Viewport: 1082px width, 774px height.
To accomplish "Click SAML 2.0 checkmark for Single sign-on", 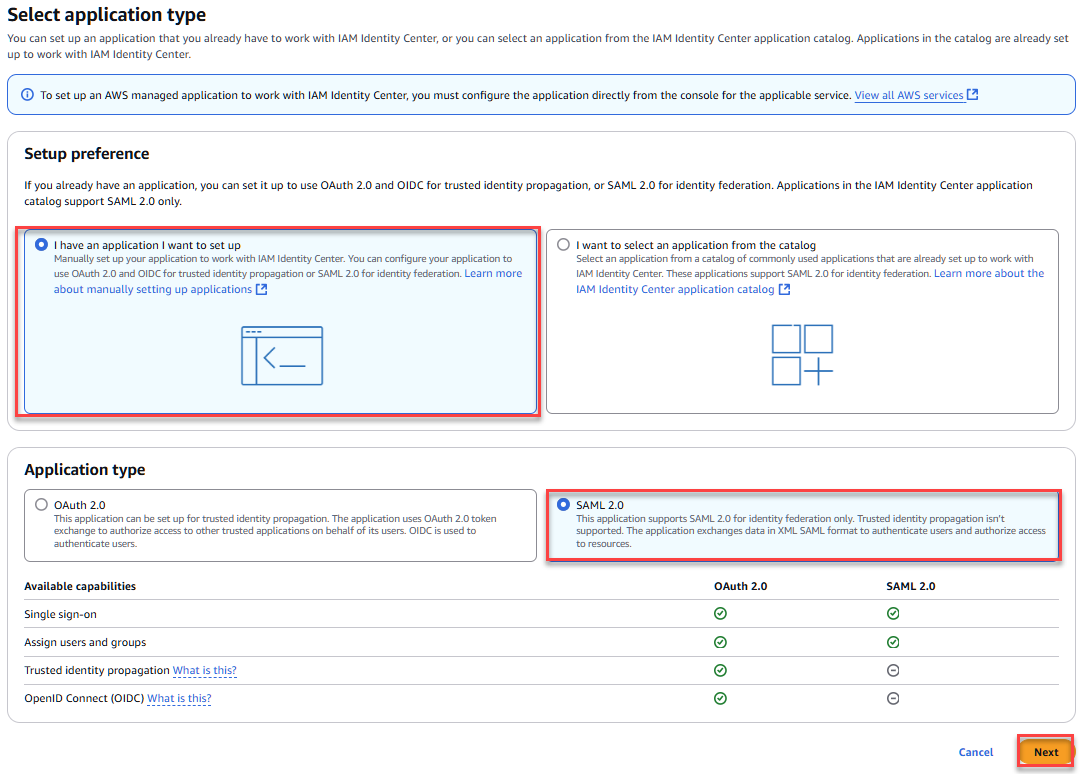I will 893,614.
